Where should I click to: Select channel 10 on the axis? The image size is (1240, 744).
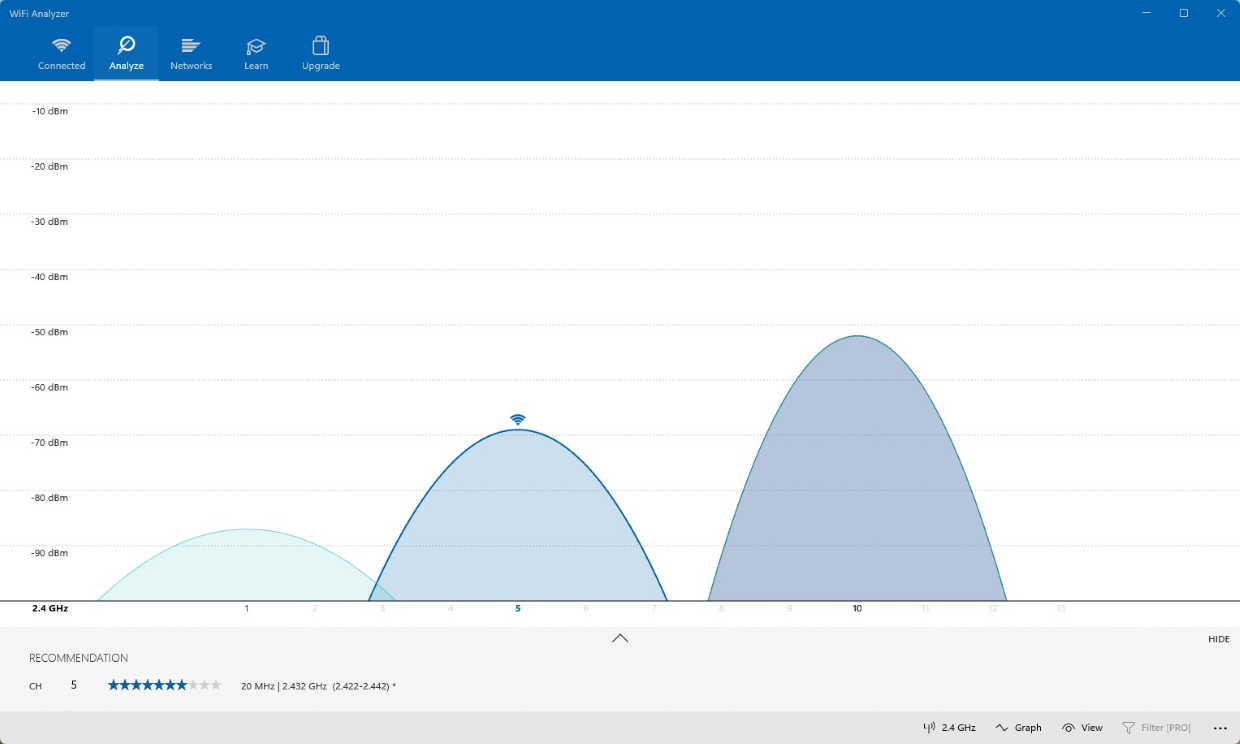tap(857, 607)
